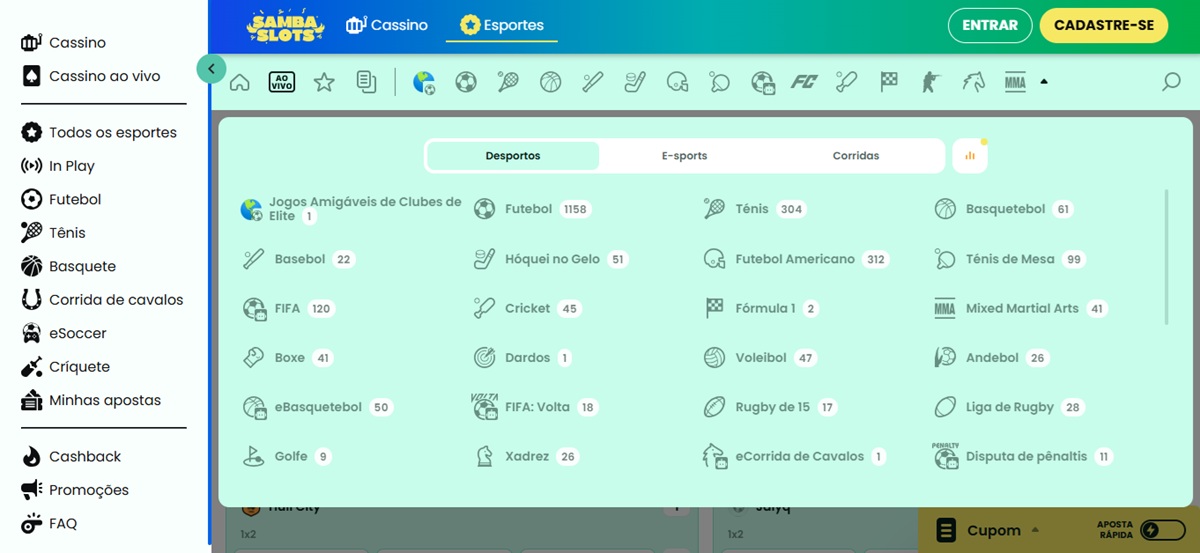The width and height of the screenshot is (1200, 553).
Task: Click the search magnifier icon
Action: pyautogui.click(x=1171, y=82)
